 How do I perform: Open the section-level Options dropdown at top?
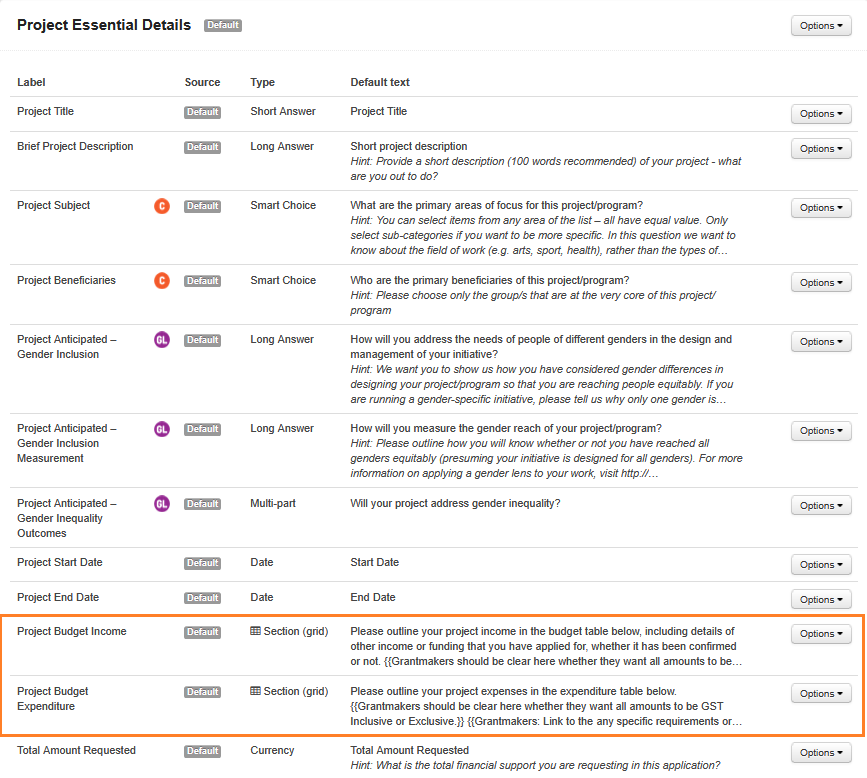(x=821, y=26)
